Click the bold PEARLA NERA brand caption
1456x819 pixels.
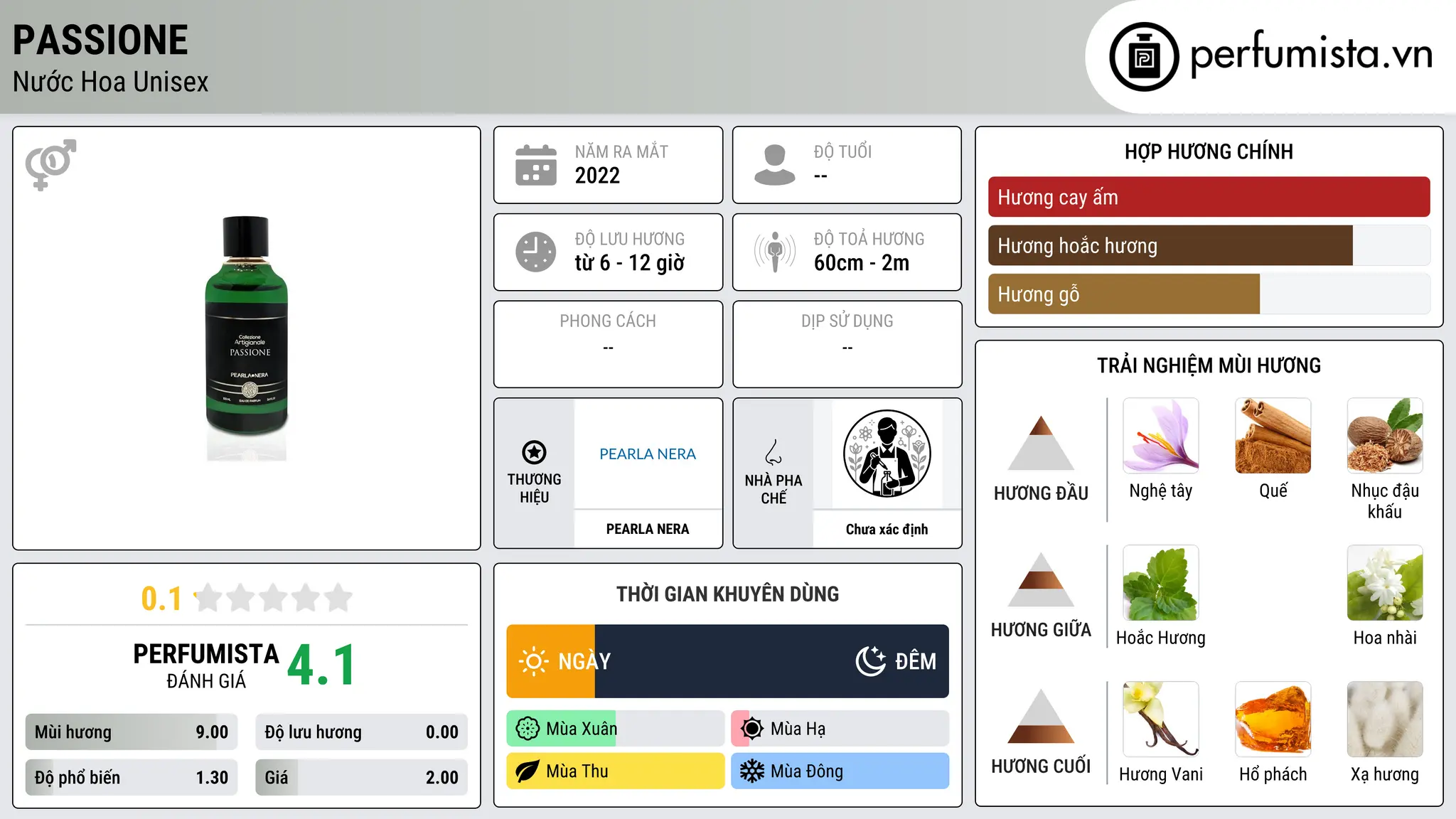[x=648, y=529]
